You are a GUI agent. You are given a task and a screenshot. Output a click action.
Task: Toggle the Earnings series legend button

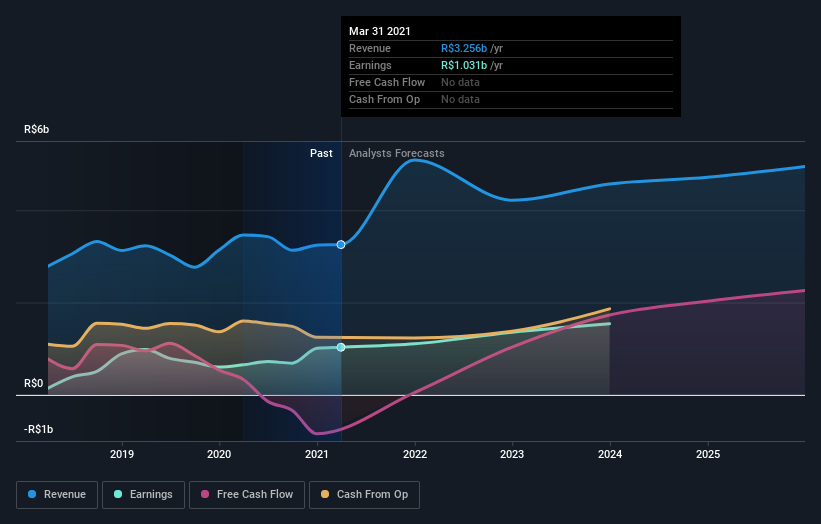tap(143, 495)
